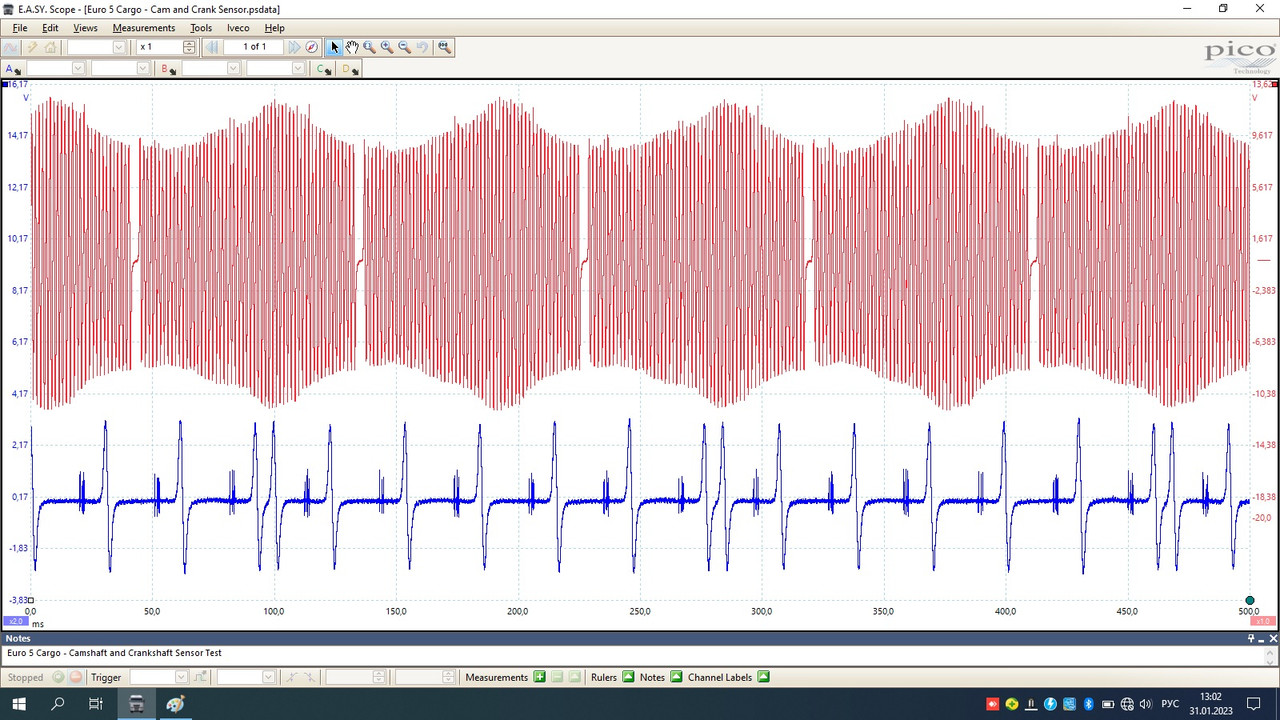1280x720 pixels.
Task: Click blue axis offset marker at -3,83
Action: pos(31,601)
